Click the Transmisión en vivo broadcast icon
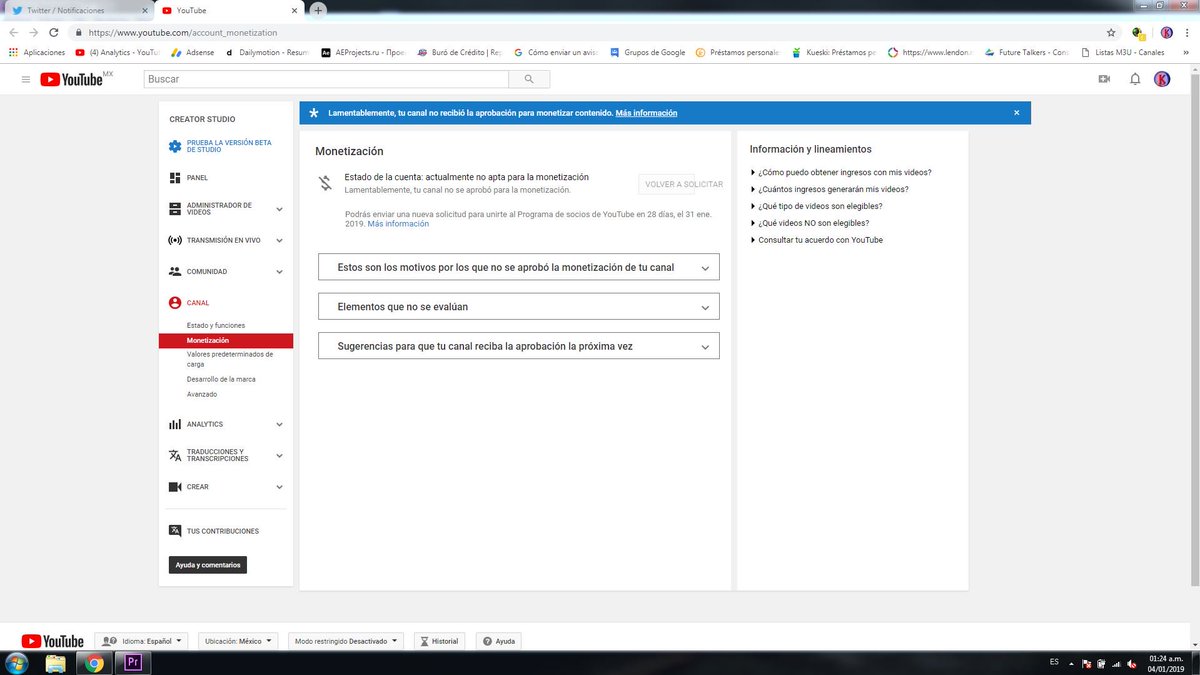The width and height of the screenshot is (1200, 675). pyautogui.click(x=175, y=240)
